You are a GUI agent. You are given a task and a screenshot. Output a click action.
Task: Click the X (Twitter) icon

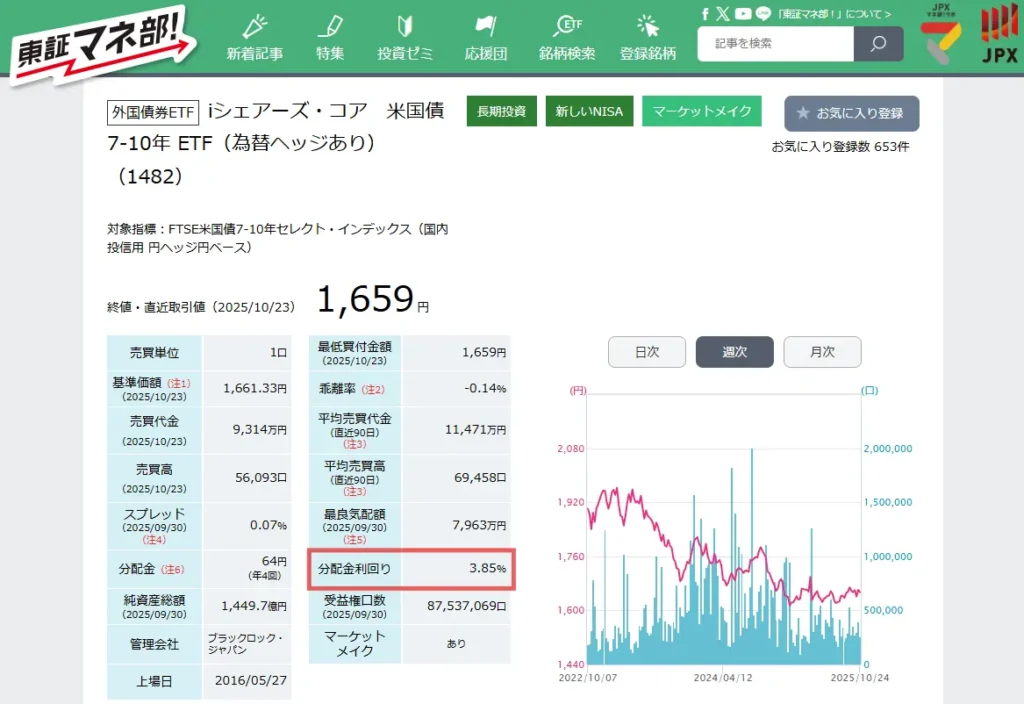coord(722,14)
